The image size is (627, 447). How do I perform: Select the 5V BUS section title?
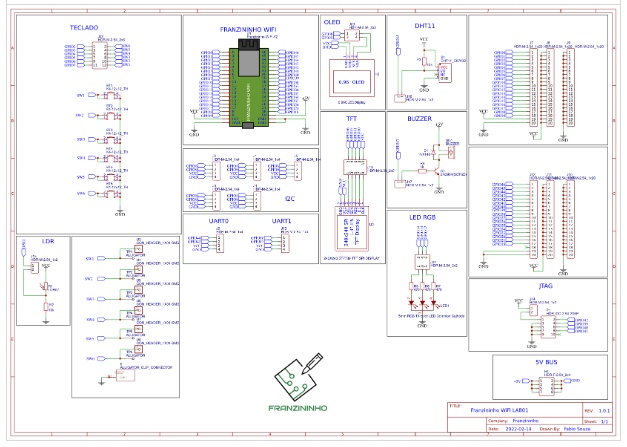click(544, 360)
